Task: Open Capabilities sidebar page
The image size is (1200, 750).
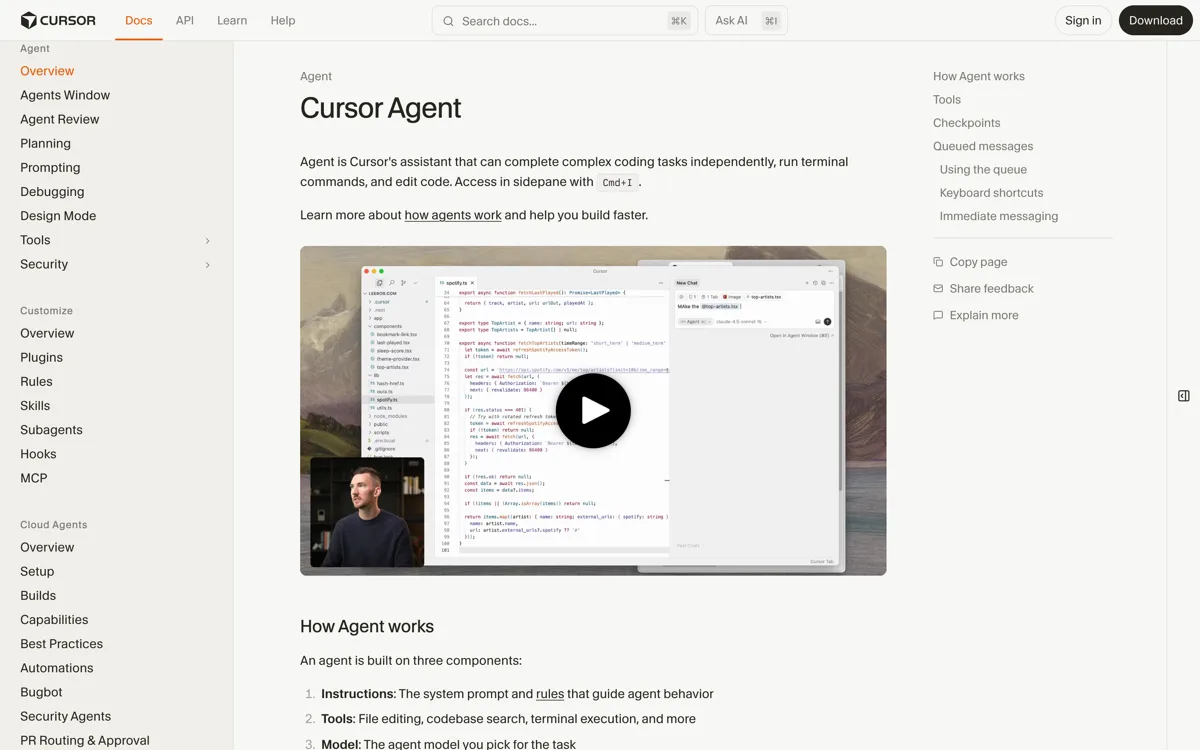Action: (x=54, y=619)
